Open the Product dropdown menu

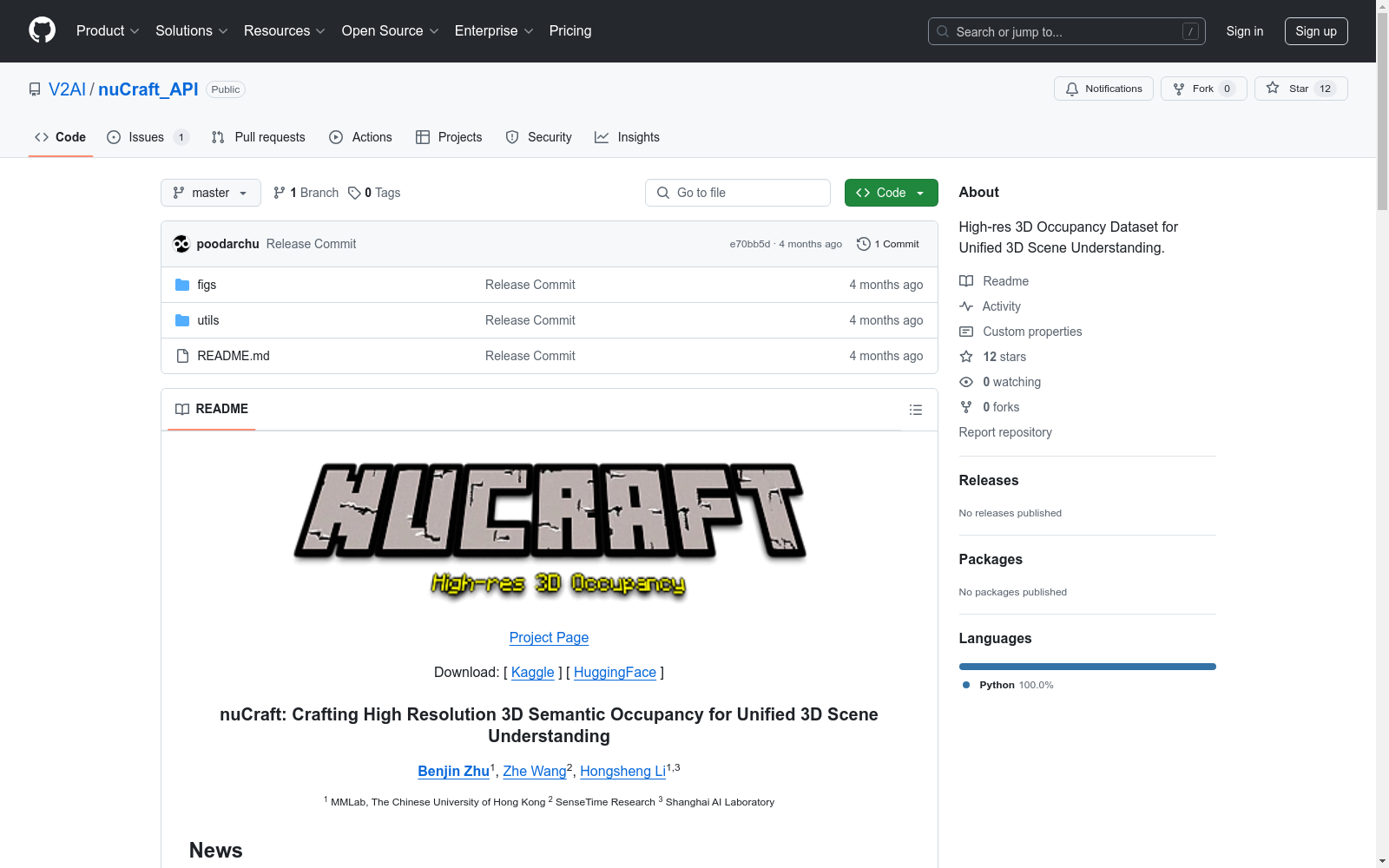[x=108, y=31]
